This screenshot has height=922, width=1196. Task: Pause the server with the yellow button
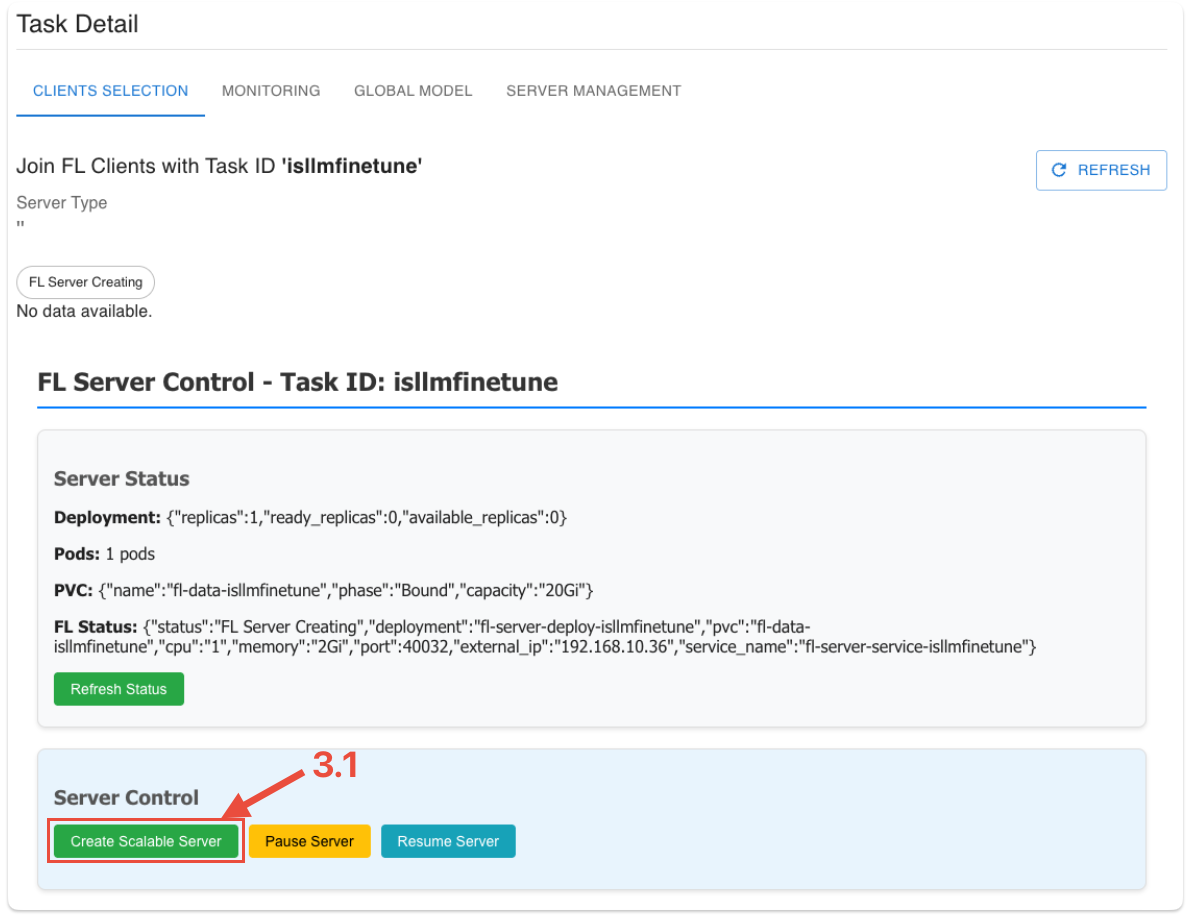[309, 841]
